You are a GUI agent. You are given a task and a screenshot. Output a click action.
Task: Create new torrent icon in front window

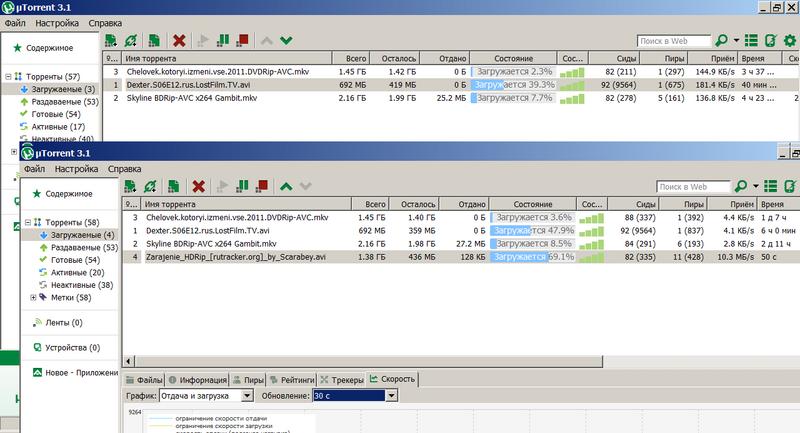173,186
